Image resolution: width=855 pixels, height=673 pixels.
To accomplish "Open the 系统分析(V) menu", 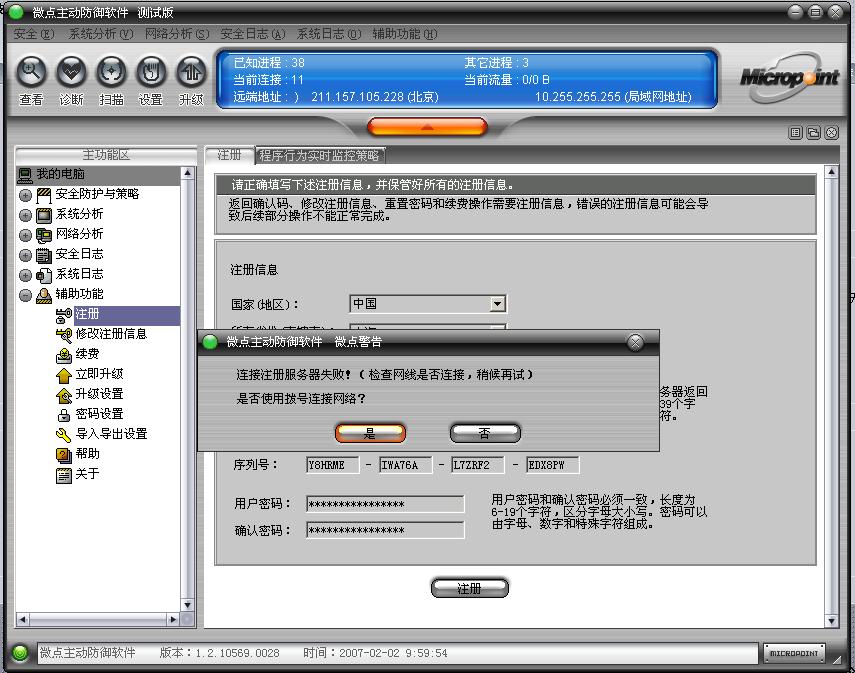I will coord(100,34).
